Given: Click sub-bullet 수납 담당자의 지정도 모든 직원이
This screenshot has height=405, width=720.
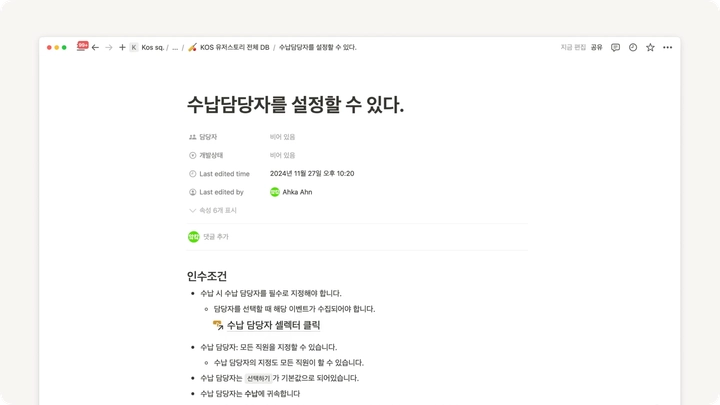Looking at the screenshot, I should coord(289,363).
